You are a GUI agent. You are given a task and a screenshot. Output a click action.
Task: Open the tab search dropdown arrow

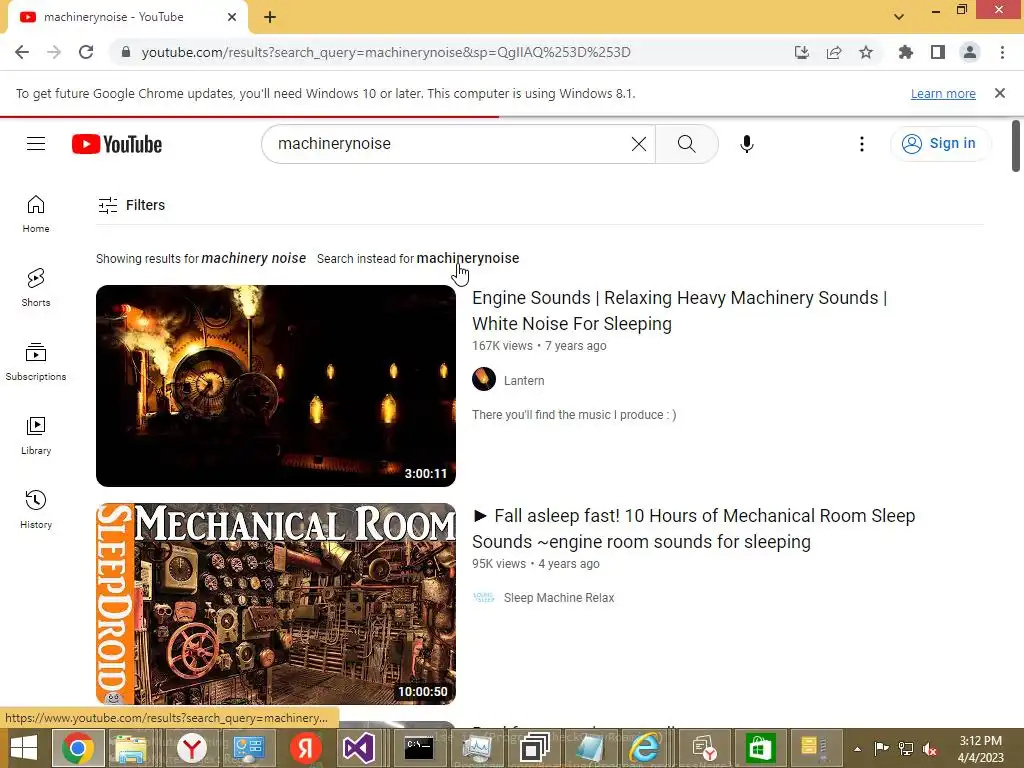coord(899,17)
